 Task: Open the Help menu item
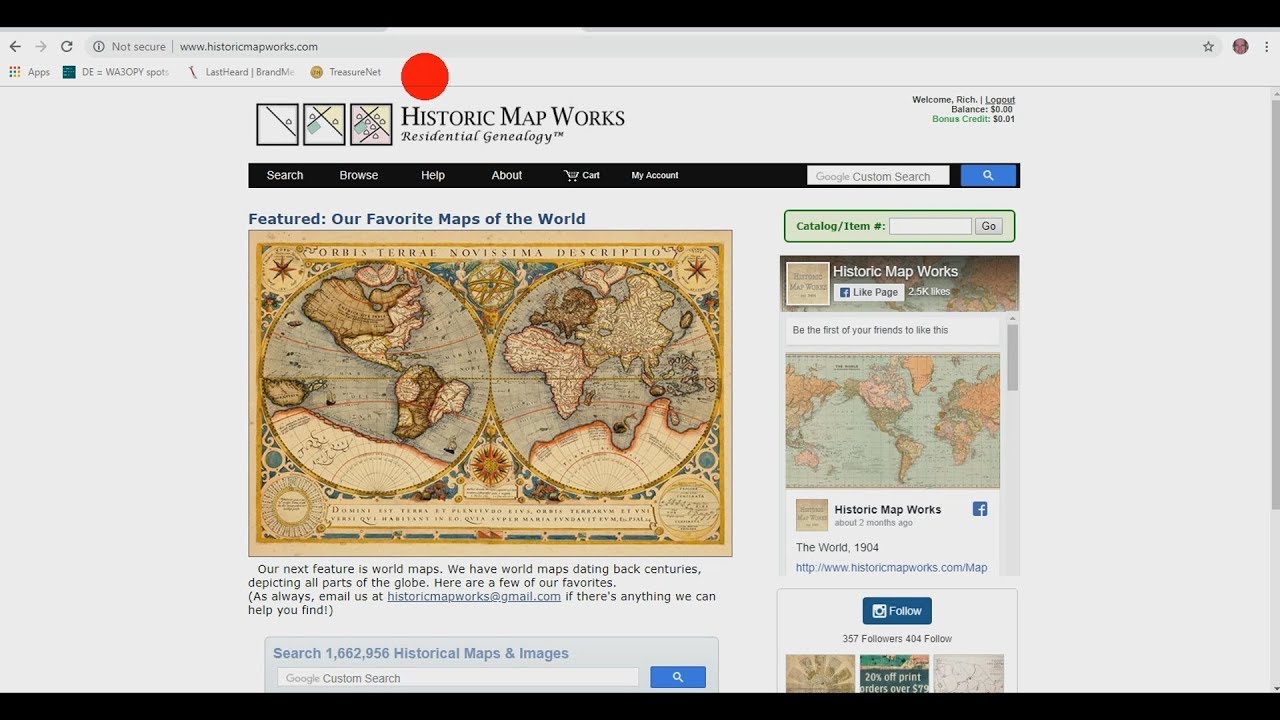coord(433,175)
